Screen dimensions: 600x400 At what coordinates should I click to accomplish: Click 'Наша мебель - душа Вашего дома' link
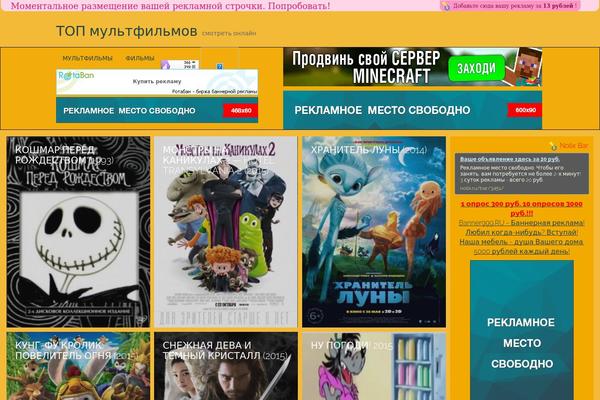tap(522, 242)
